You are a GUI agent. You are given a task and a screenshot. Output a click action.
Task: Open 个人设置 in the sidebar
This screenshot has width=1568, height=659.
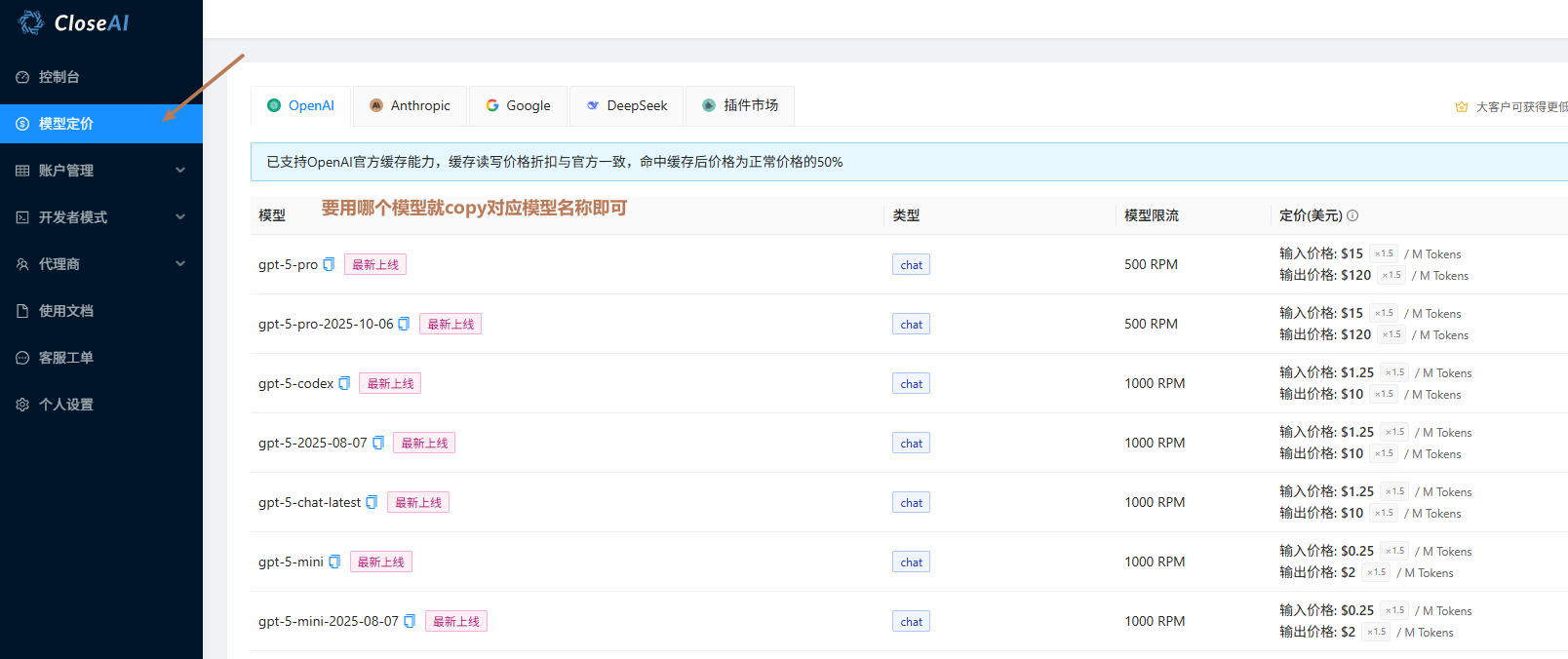[101, 405]
